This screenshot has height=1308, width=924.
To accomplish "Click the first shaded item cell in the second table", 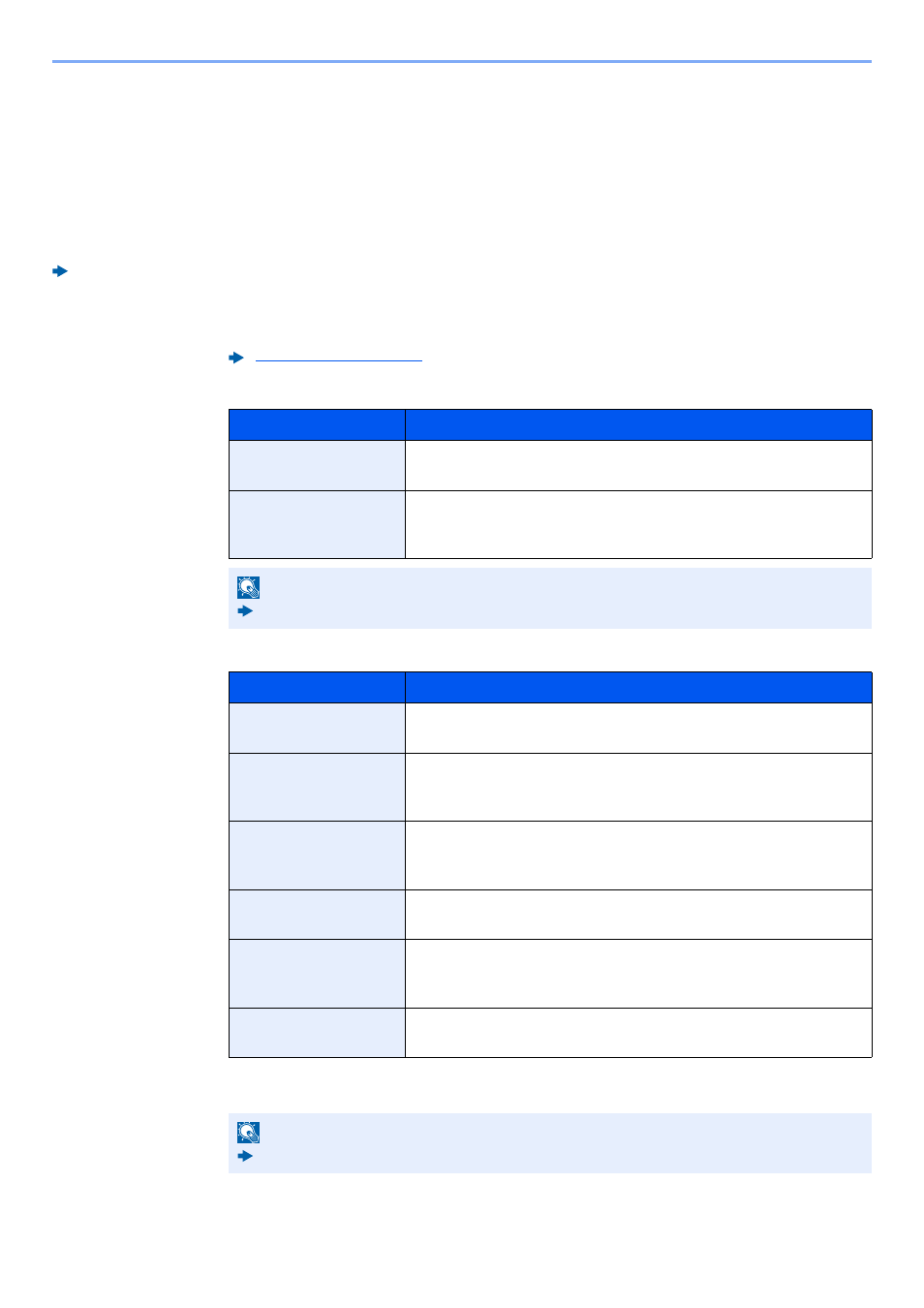I will 317,729.
